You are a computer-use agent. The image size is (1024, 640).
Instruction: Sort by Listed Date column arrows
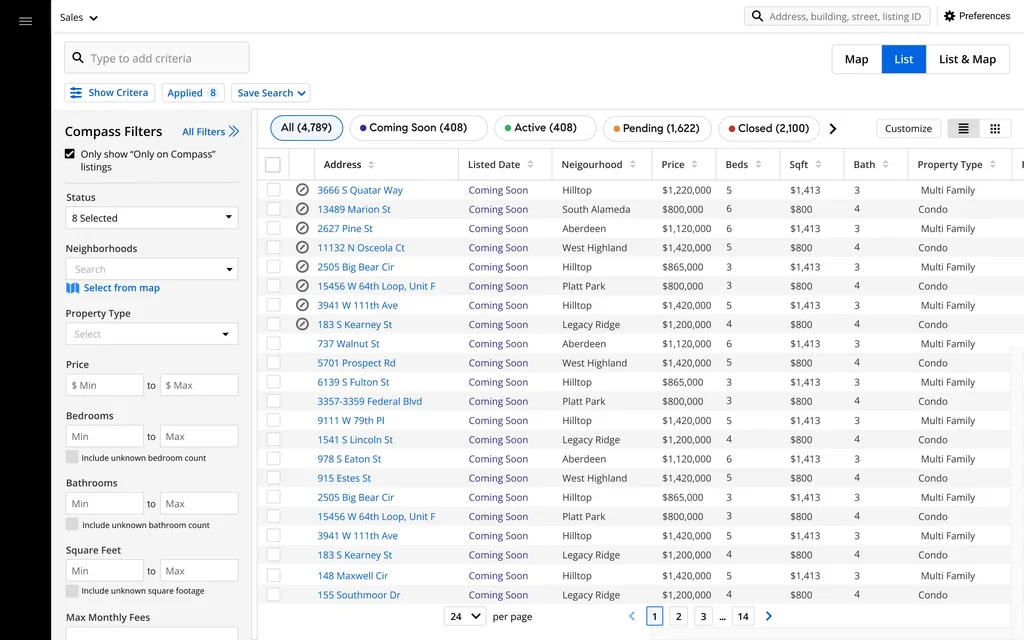[530, 165]
